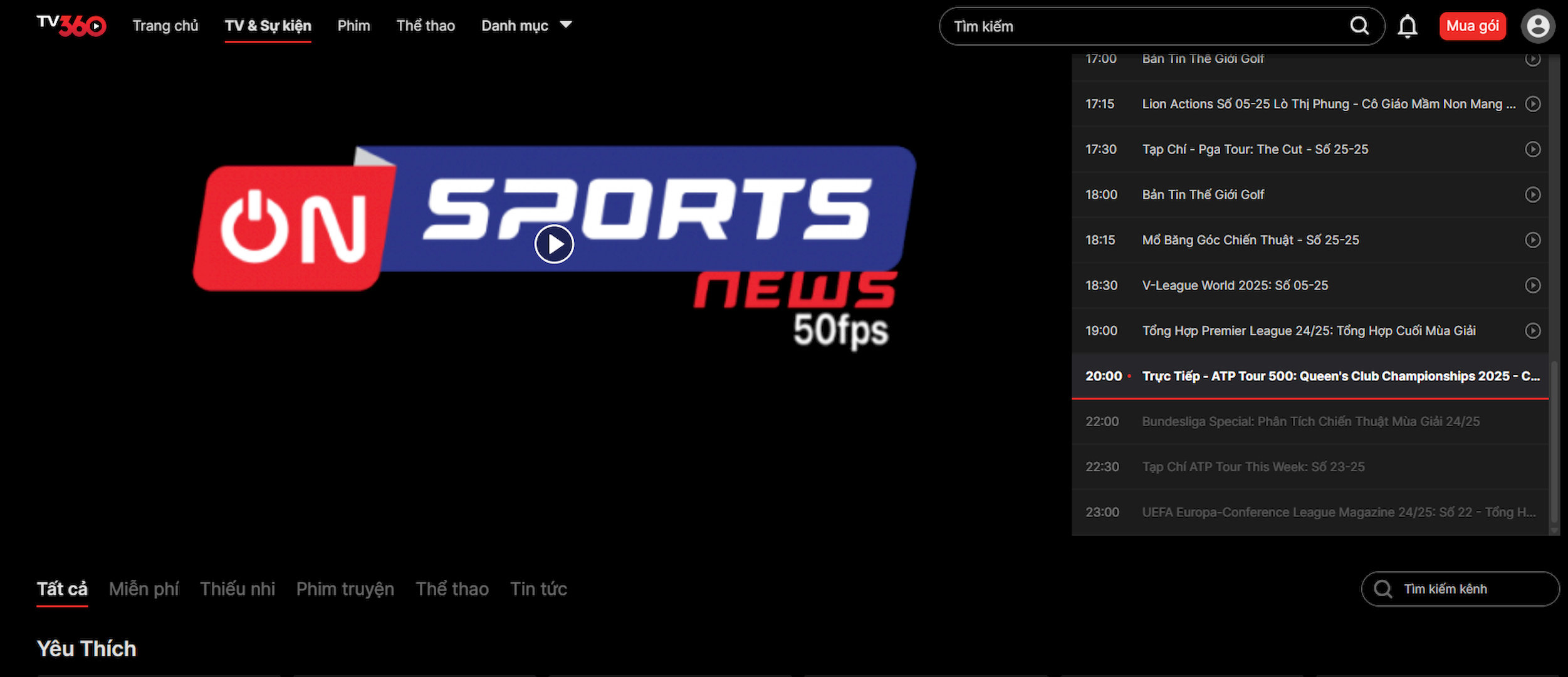1568x677 pixels.
Task: Click the Yêu Thích section heading
Action: coord(86,648)
